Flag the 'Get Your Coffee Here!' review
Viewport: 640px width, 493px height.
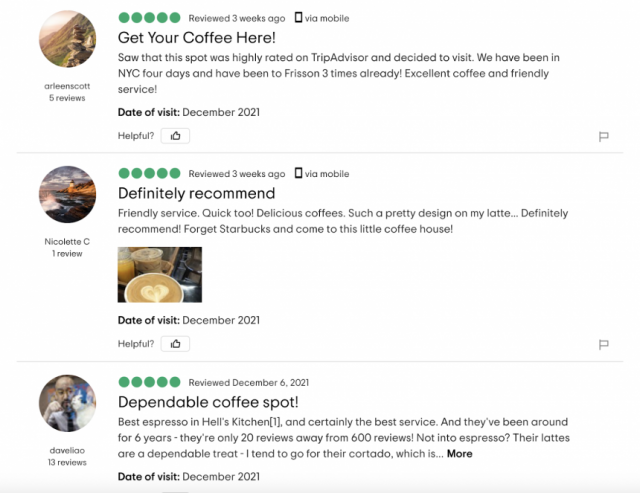pos(603,137)
